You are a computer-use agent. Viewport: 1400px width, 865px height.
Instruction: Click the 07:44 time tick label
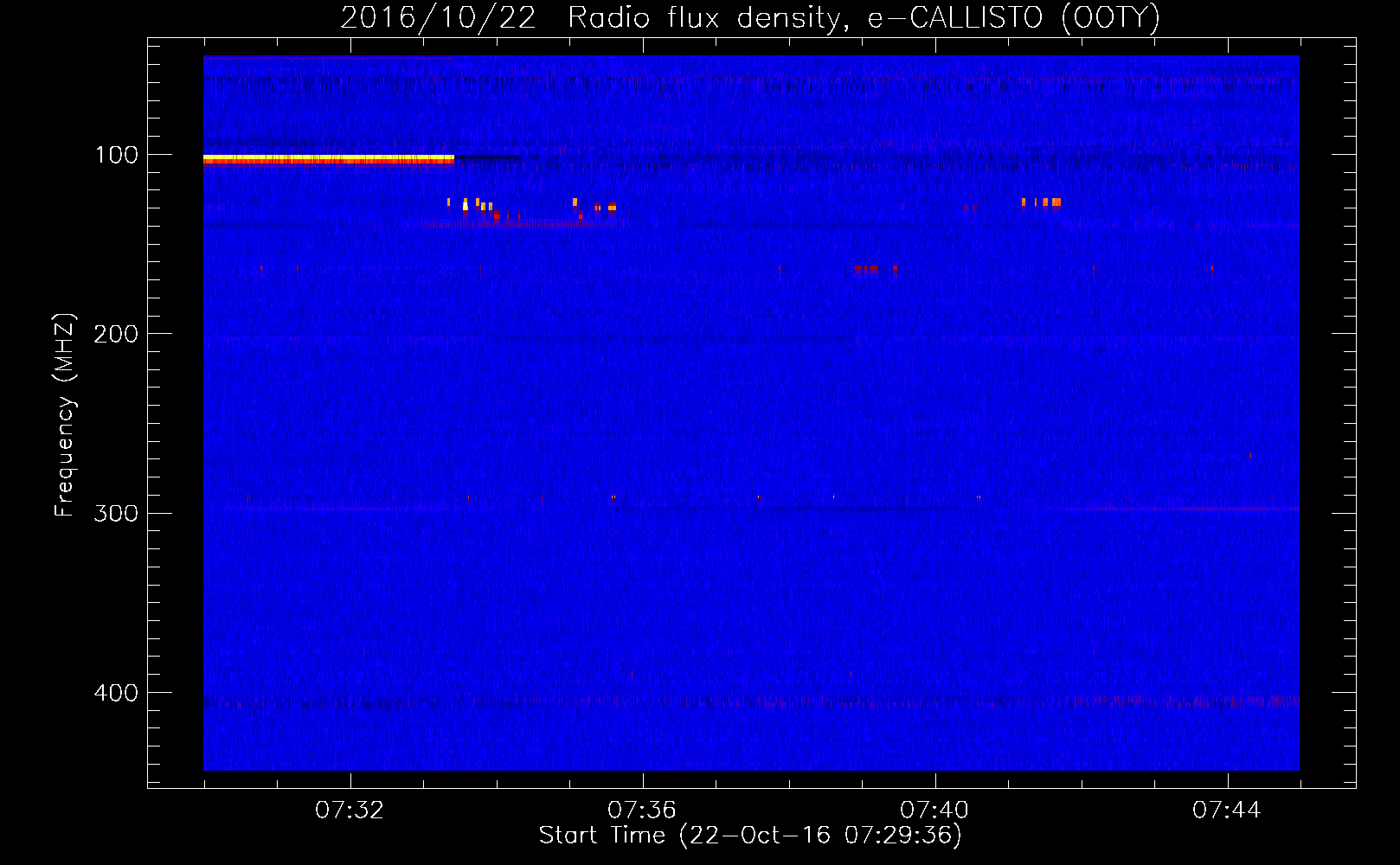[1227, 811]
